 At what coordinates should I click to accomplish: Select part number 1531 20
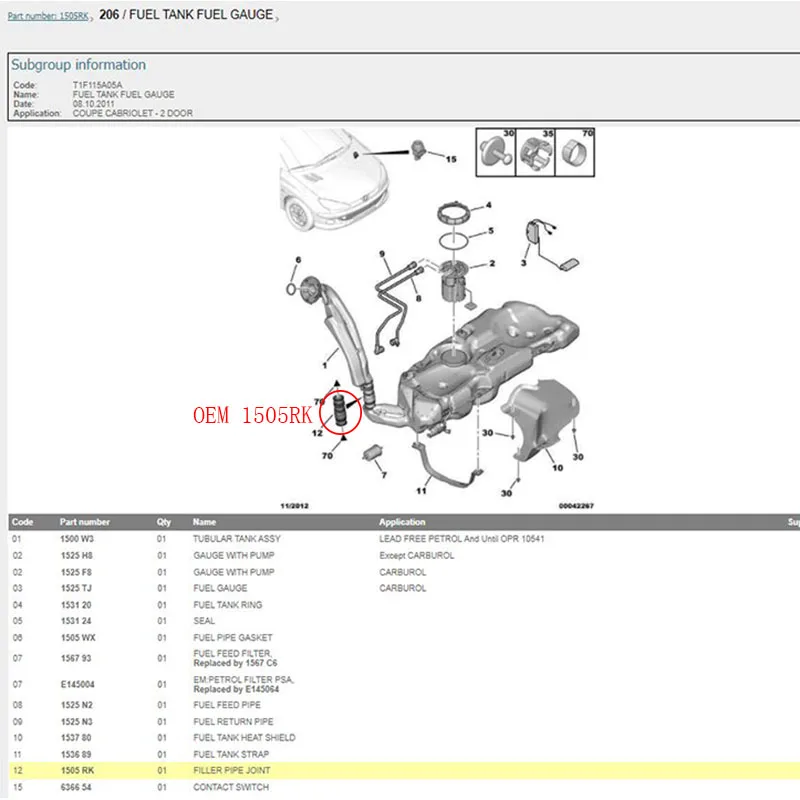click(76, 605)
